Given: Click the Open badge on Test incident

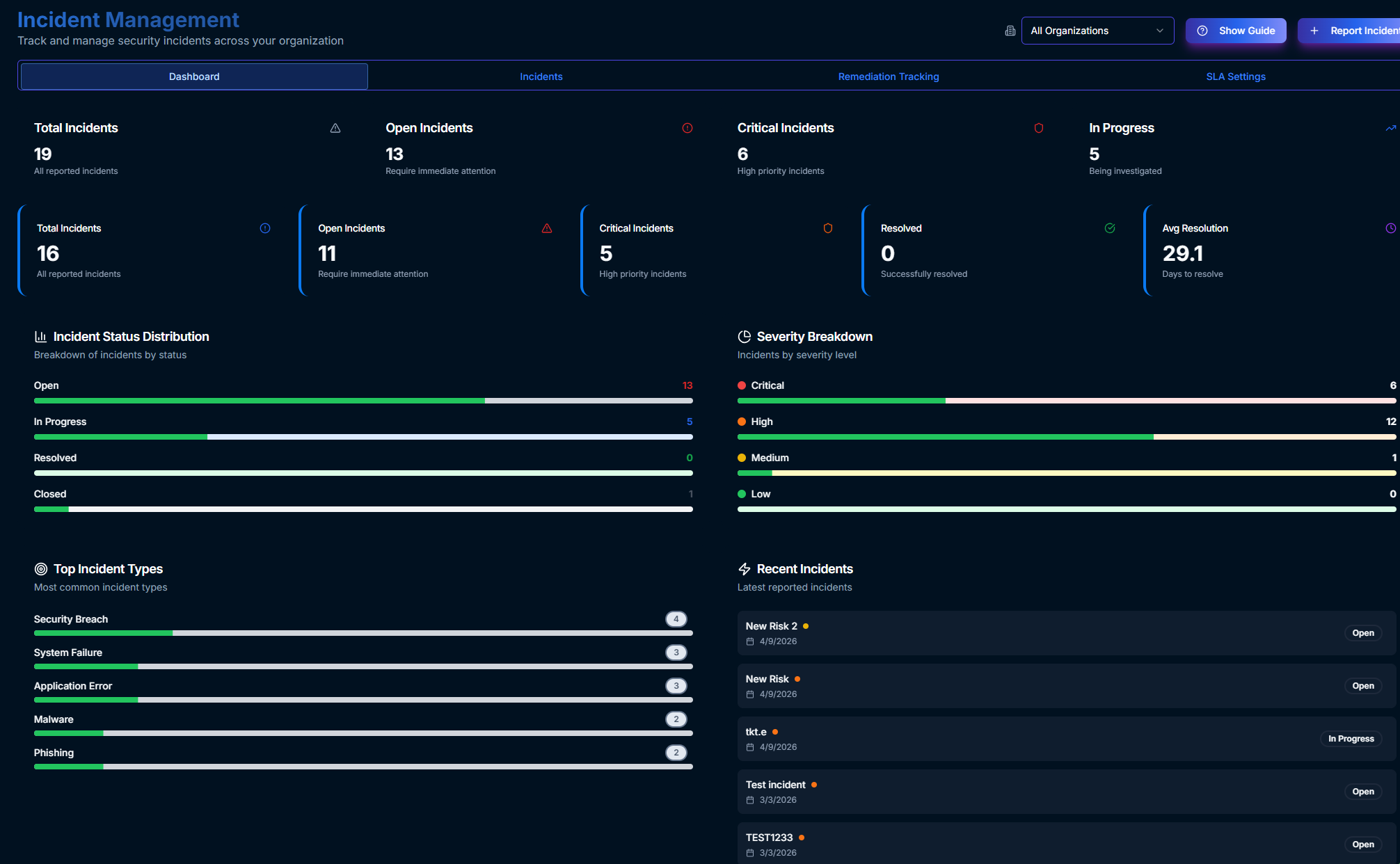Looking at the screenshot, I should coord(1363,792).
